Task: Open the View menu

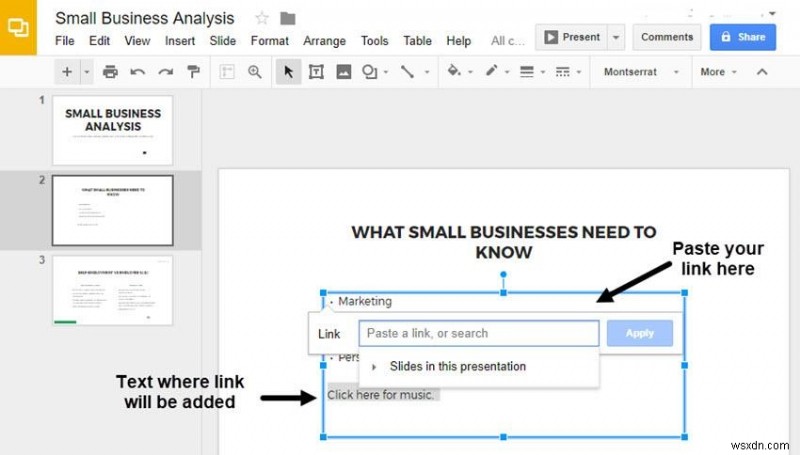Action: click(x=137, y=41)
